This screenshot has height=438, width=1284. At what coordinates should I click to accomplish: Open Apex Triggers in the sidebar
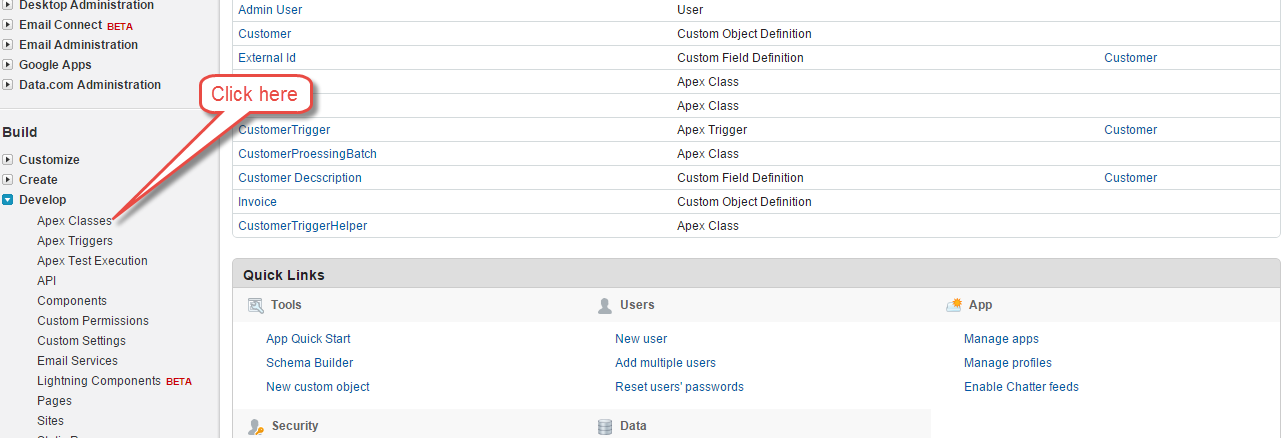click(75, 241)
